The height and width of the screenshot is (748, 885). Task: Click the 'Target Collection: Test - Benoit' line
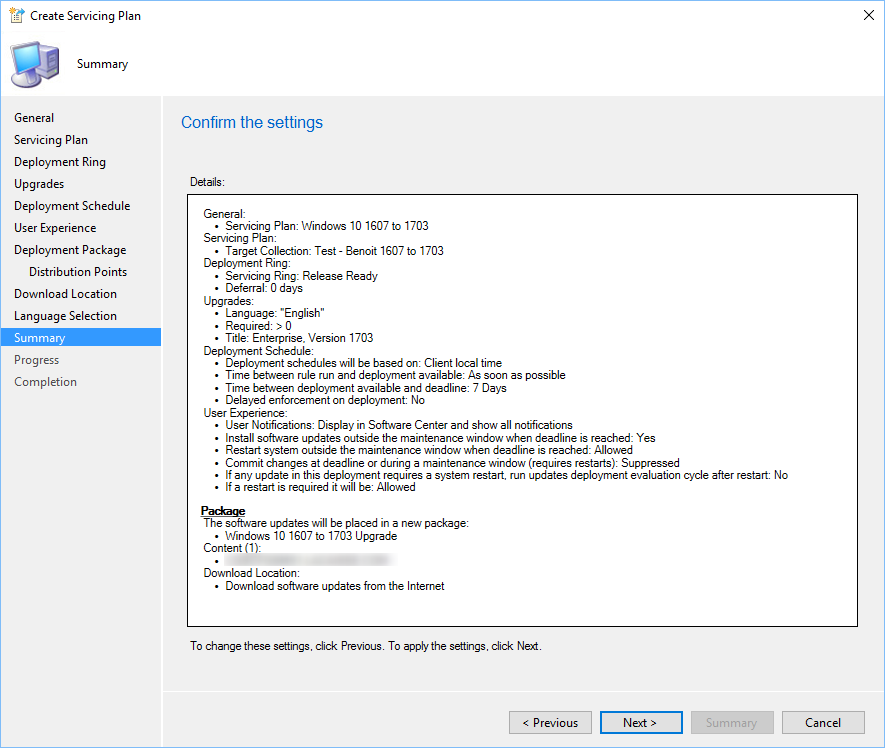pyautogui.click(x=334, y=251)
